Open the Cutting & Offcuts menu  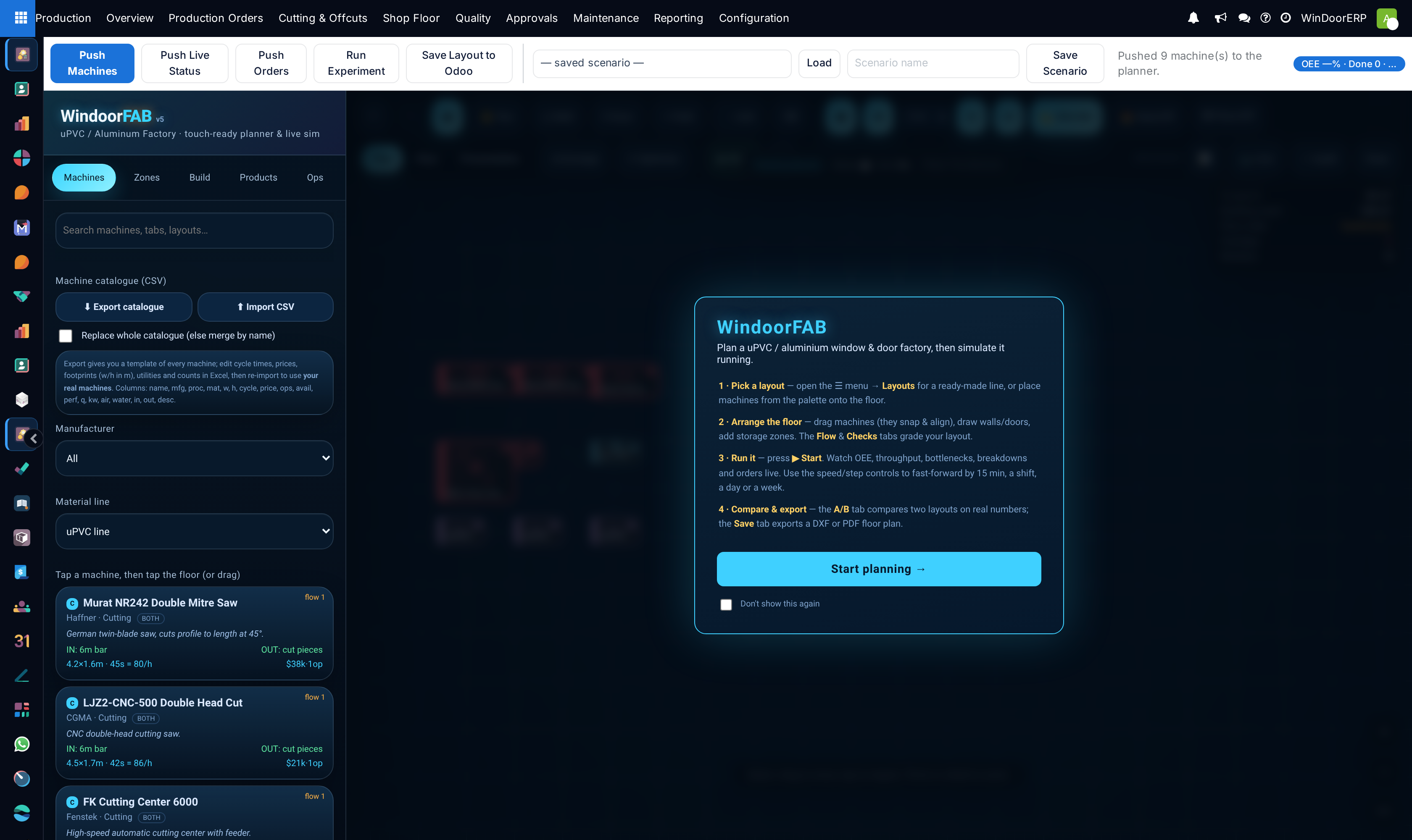pyautogui.click(x=323, y=18)
